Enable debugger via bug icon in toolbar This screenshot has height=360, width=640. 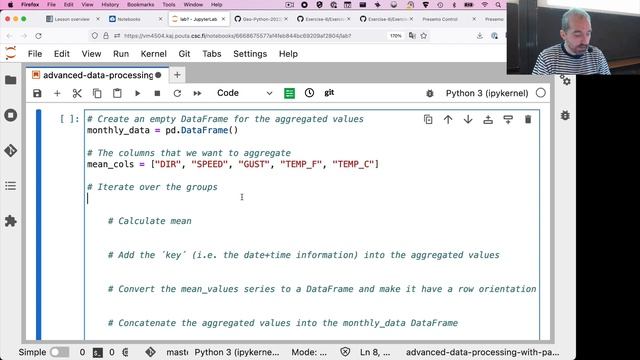(430, 93)
